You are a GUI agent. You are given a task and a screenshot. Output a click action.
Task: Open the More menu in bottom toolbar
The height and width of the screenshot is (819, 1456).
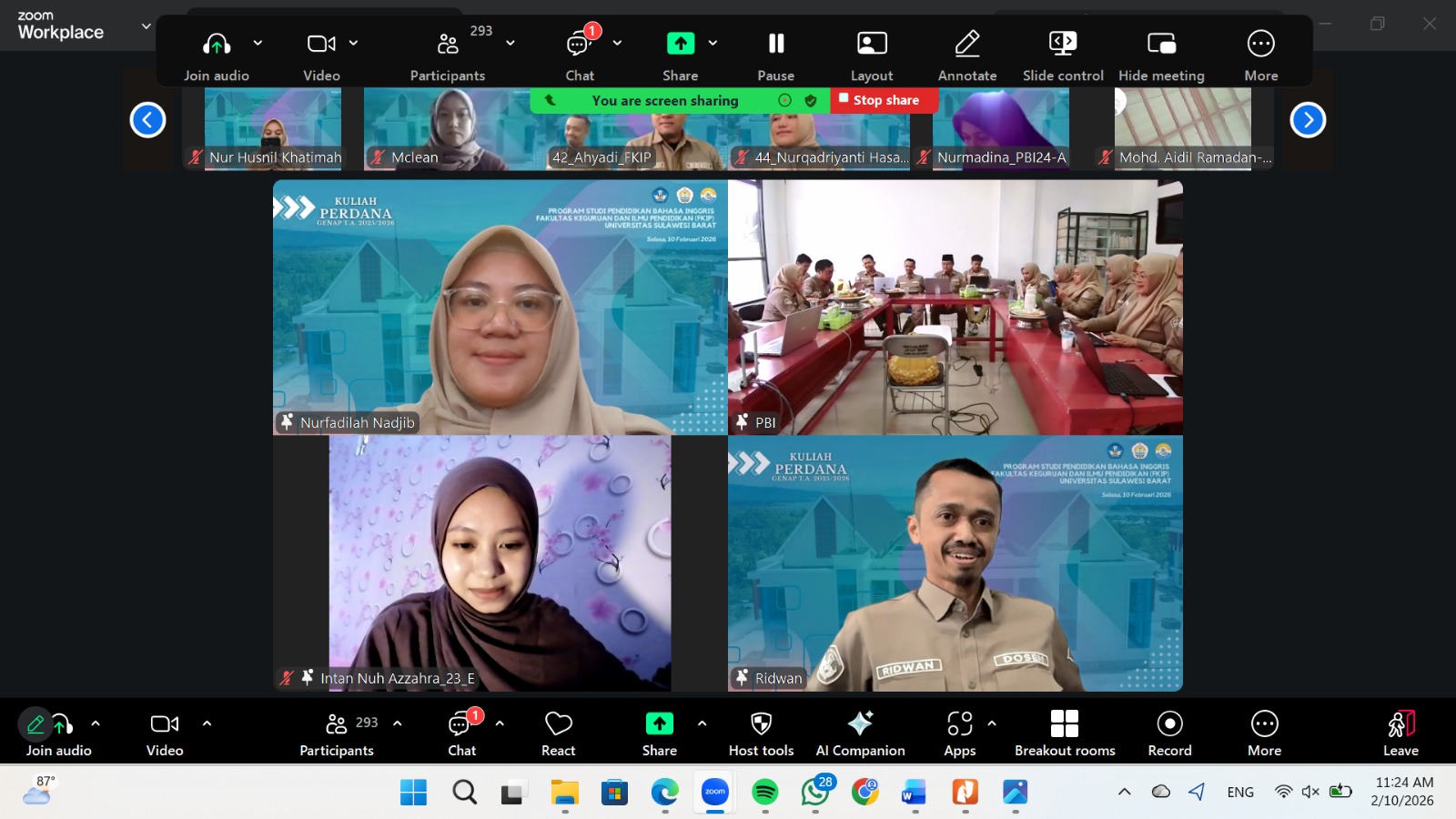(1264, 724)
